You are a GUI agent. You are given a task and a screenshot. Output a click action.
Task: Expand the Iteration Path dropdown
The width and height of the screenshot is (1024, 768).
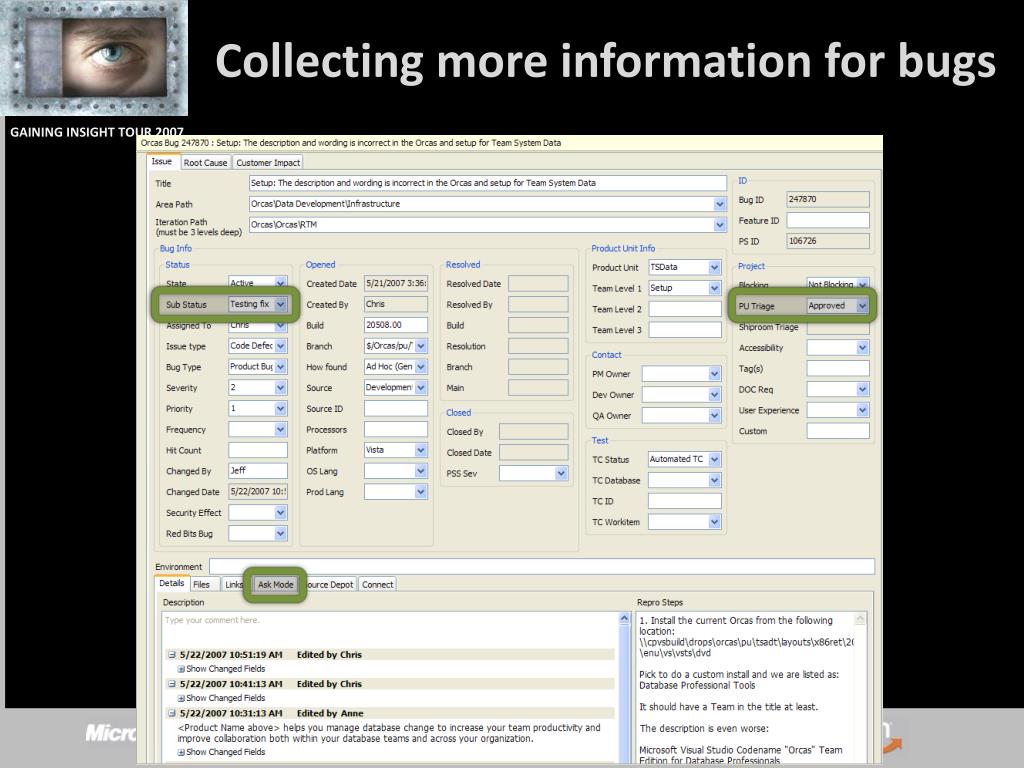(x=719, y=225)
